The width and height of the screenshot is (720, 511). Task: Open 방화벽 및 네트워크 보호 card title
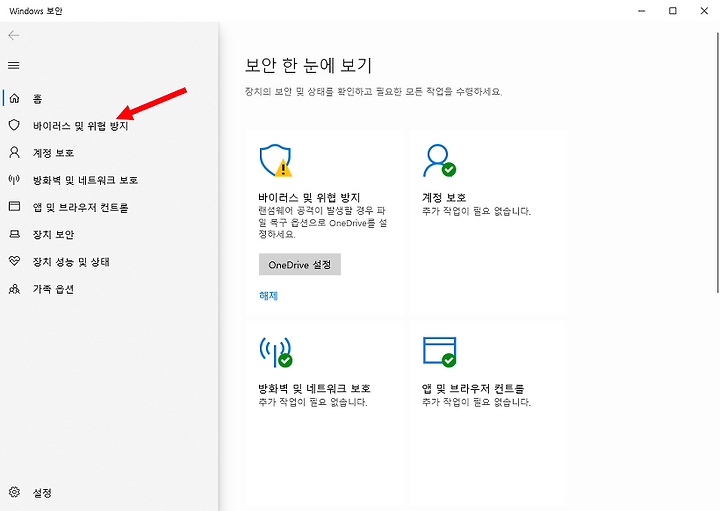pos(315,388)
